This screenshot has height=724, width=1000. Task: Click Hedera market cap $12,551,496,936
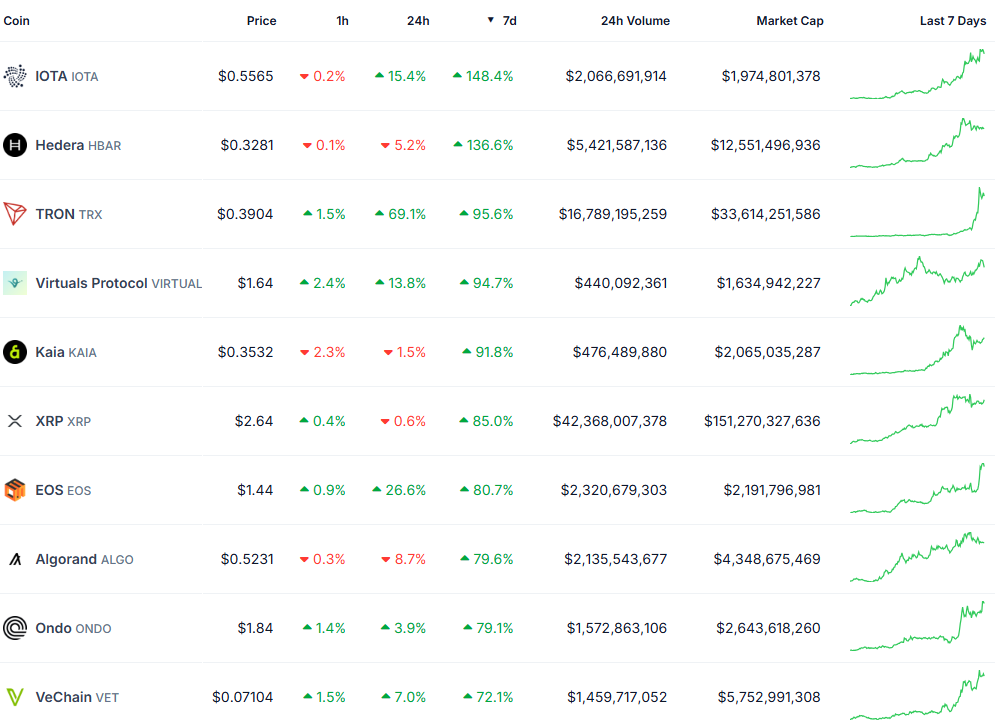click(766, 145)
